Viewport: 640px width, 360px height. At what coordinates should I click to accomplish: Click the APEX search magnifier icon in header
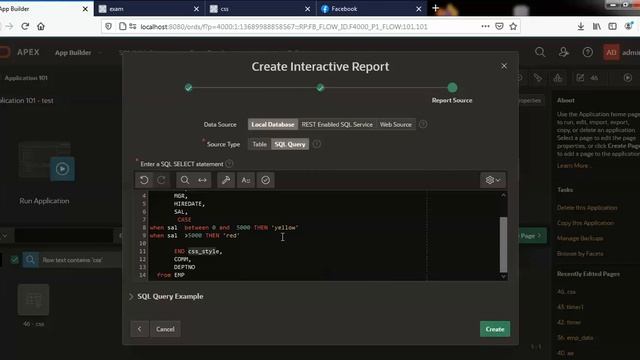(540, 52)
